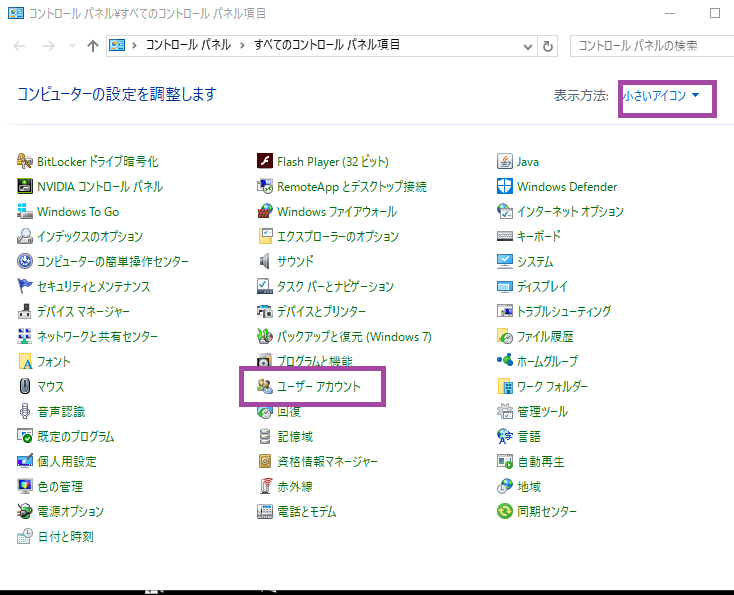The image size is (734, 595).
Task: Open the 表示方法 小さいアイコン dropdown
Action: tap(661, 95)
